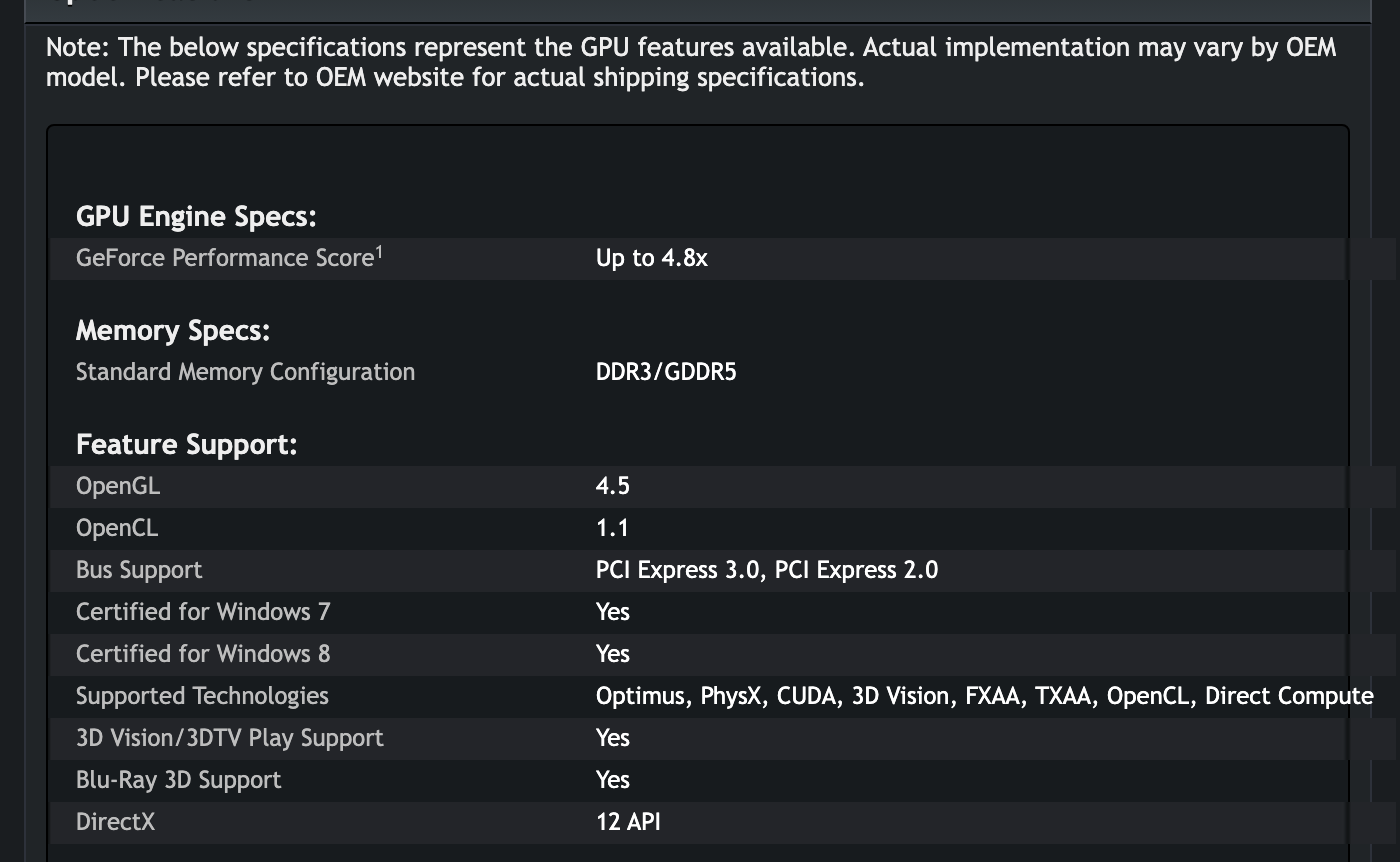This screenshot has width=1400, height=862.
Task: Click the footnote superscript 1 after Performance Score
Action: [379, 253]
